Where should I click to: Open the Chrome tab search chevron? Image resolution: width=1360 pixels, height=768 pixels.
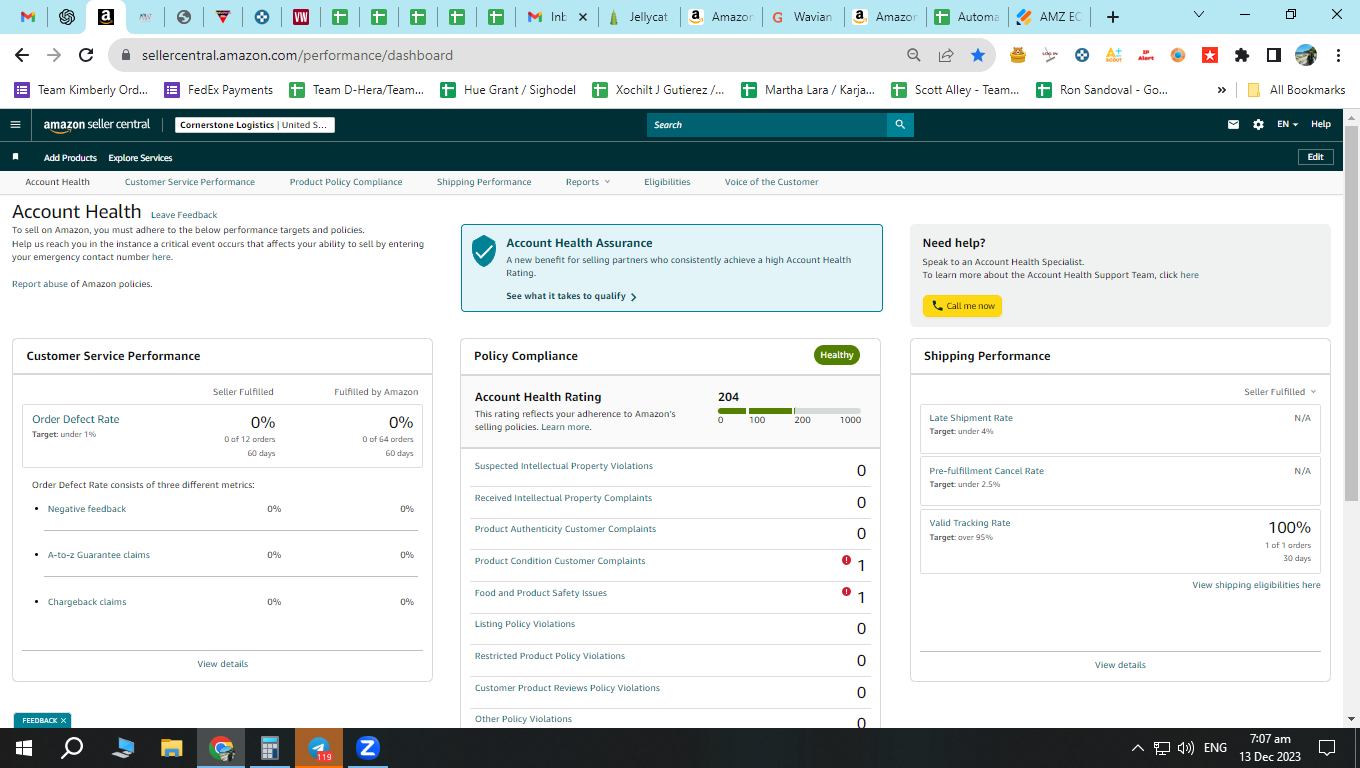click(x=1199, y=15)
